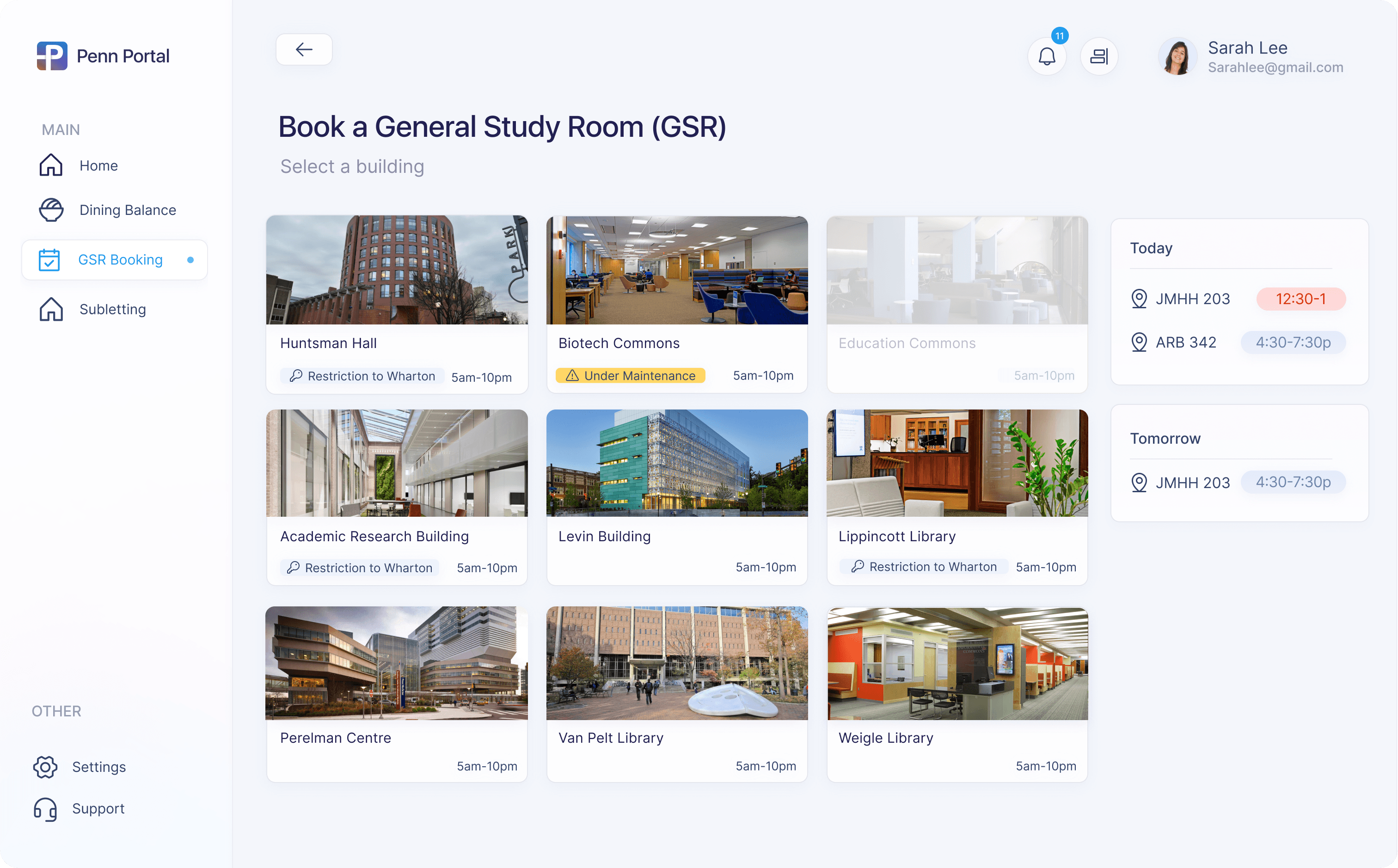Viewport: 1398px width, 868px height.
Task: Click key icon on Lippincott Library card
Action: [858, 566]
